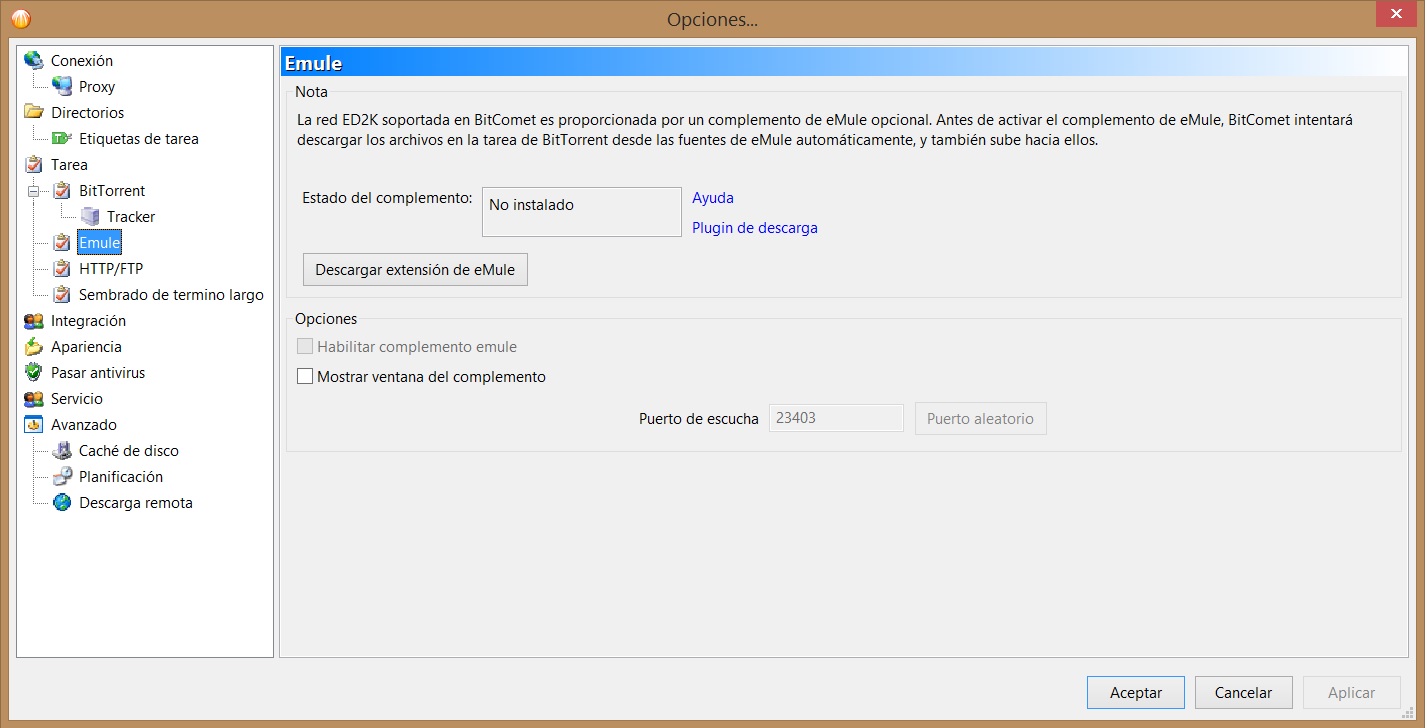Click the Tracker server icon

(x=90, y=216)
